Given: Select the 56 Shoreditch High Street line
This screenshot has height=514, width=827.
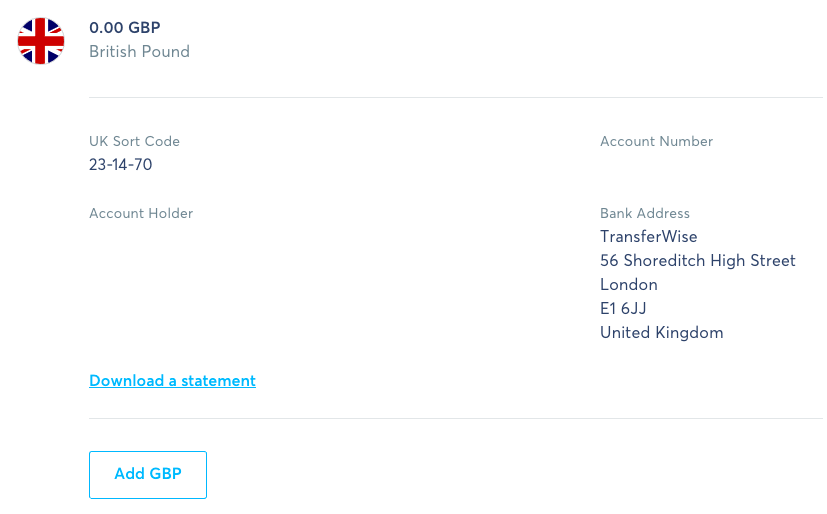Looking at the screenshot, I should tap(698, 260).
